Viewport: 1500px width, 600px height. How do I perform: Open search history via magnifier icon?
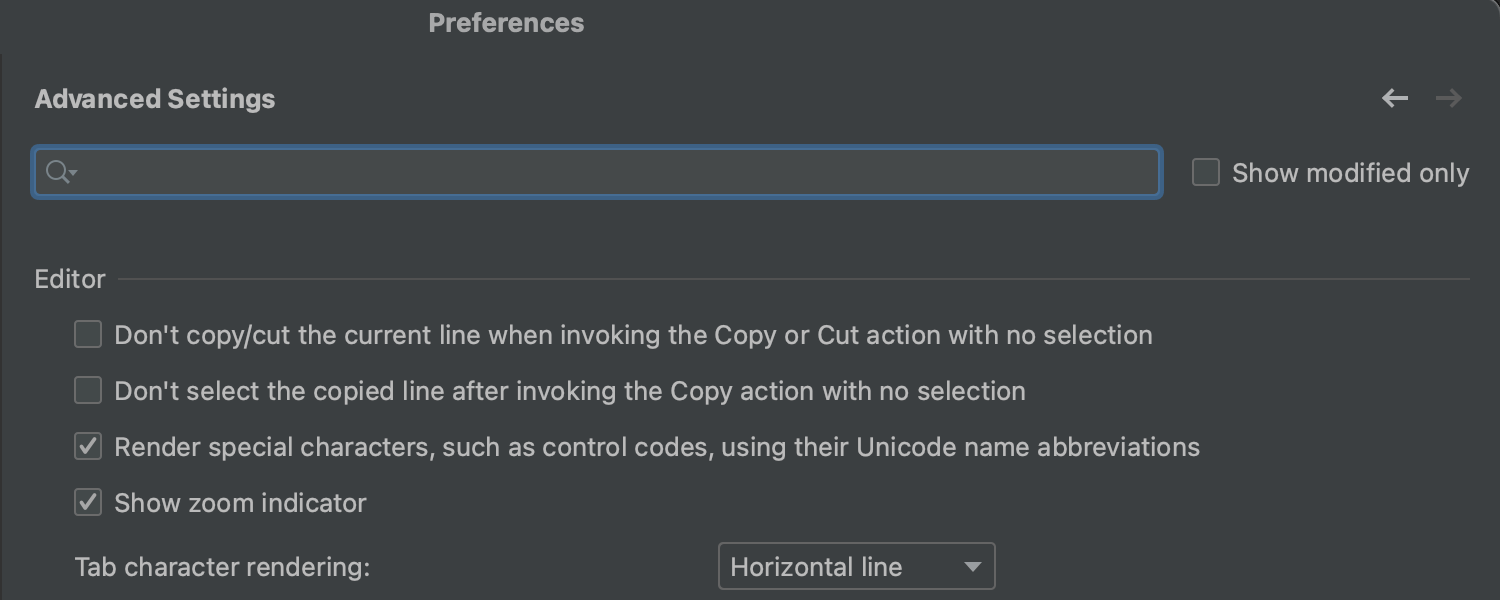pyautogui.click(x=60, y=173)
